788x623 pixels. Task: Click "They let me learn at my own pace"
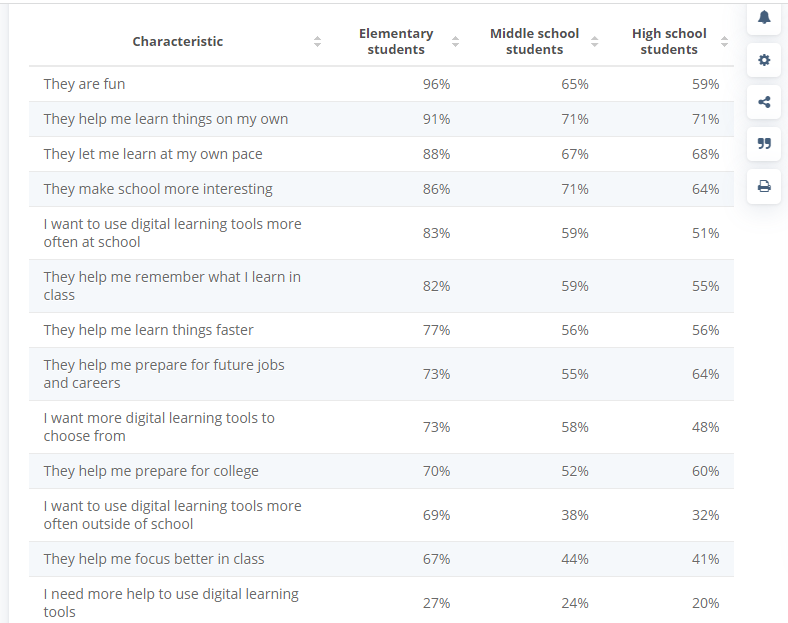tap(153, 154)
